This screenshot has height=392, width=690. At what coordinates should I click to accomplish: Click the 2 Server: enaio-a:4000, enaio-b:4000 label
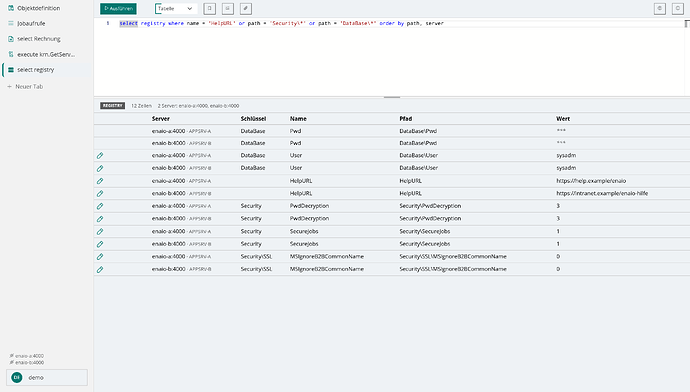point(198,106)
